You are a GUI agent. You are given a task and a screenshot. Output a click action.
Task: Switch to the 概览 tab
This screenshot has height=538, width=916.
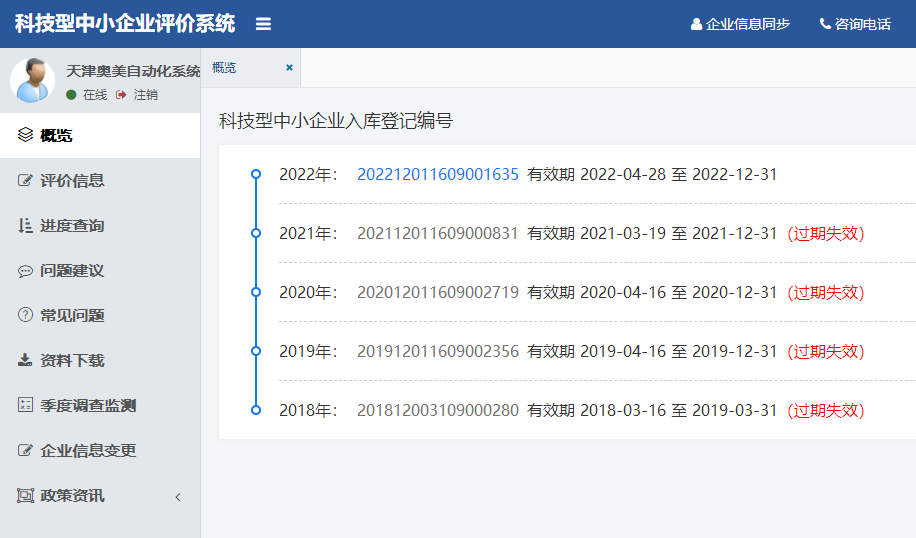point(225,68)
